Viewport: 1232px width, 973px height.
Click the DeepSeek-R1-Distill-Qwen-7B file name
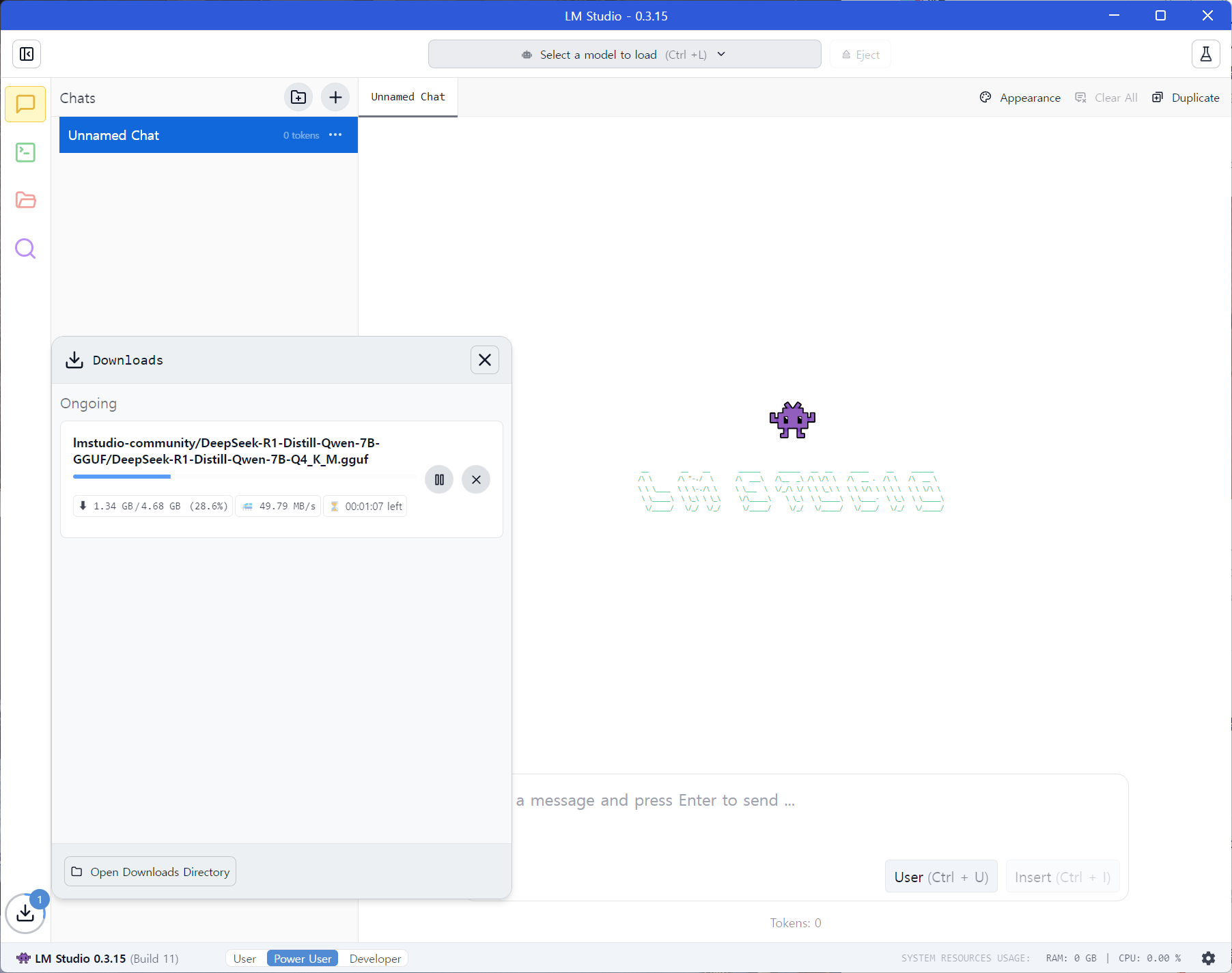pyautogui.click(x=226, y=451)
